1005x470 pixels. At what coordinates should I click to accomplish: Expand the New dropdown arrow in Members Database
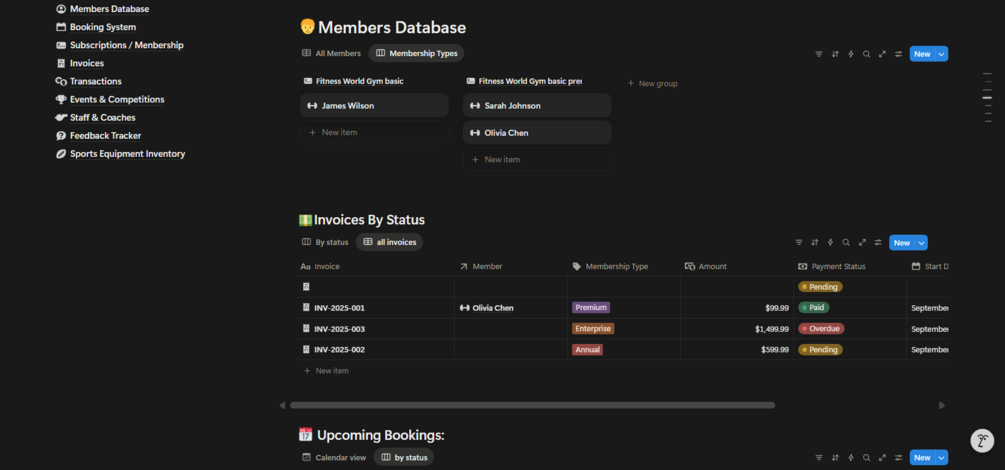pos(942,54)
